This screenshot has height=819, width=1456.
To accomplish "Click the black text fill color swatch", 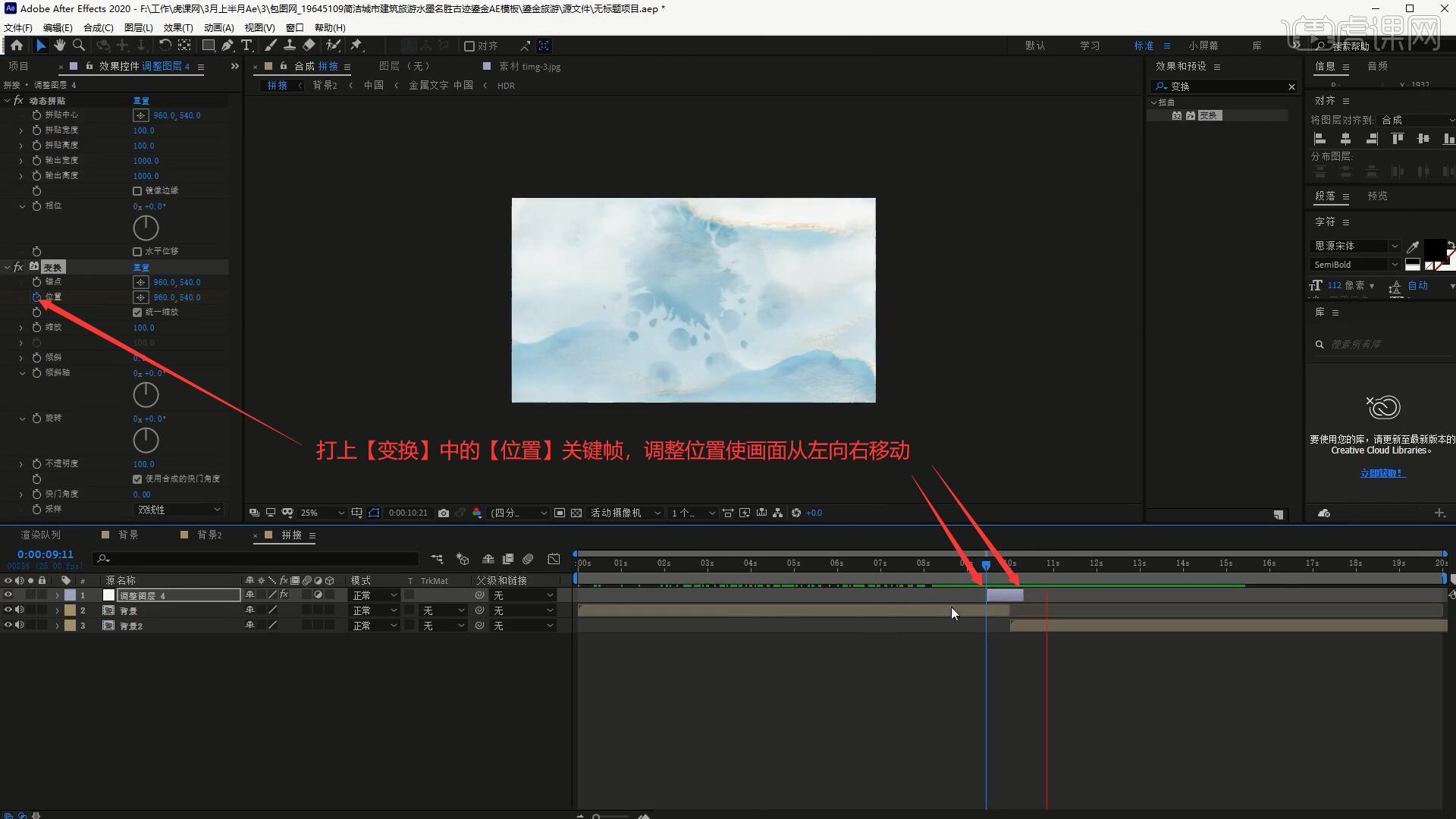I will [1433, 247].
